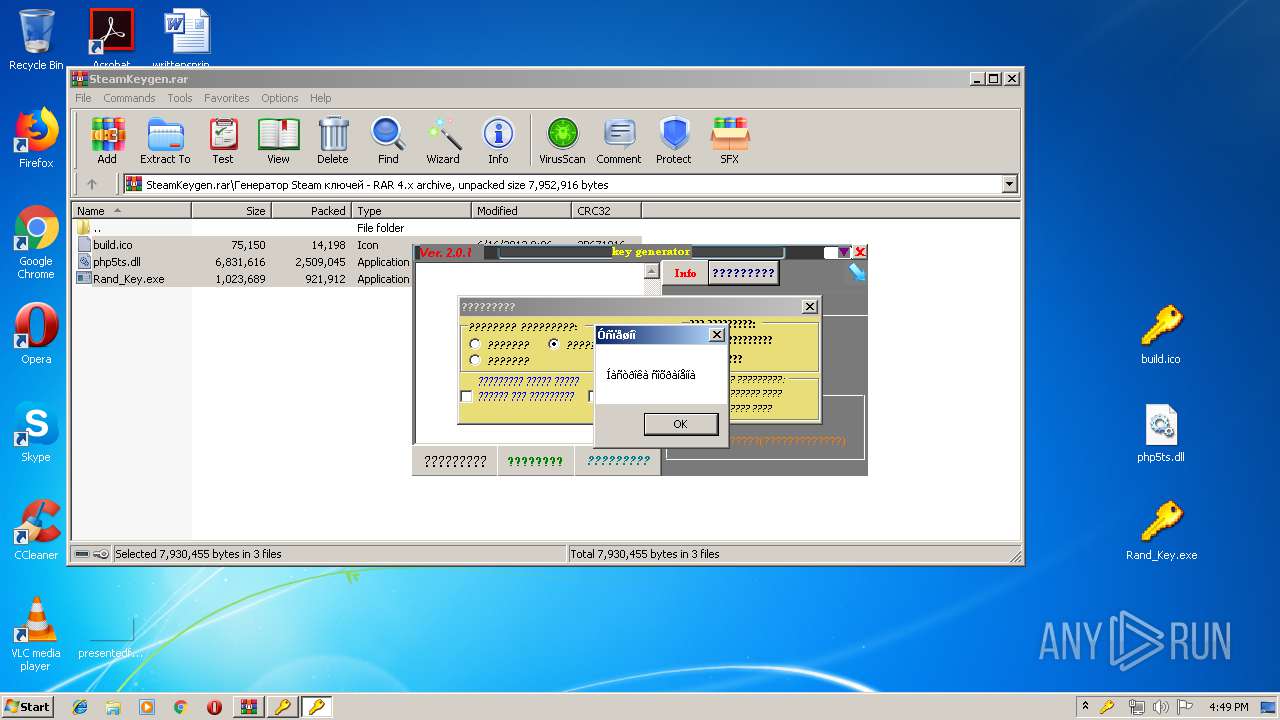The width and height of the screenshot is (1280, 720).
Task: Click the blue pencil icon in key generator
Action: 857,272
